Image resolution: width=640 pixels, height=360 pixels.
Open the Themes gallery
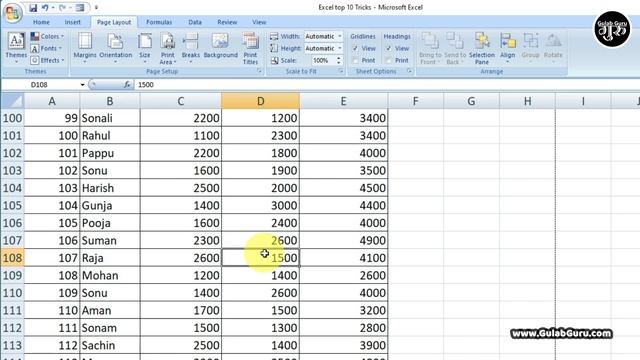pos(16,48)
